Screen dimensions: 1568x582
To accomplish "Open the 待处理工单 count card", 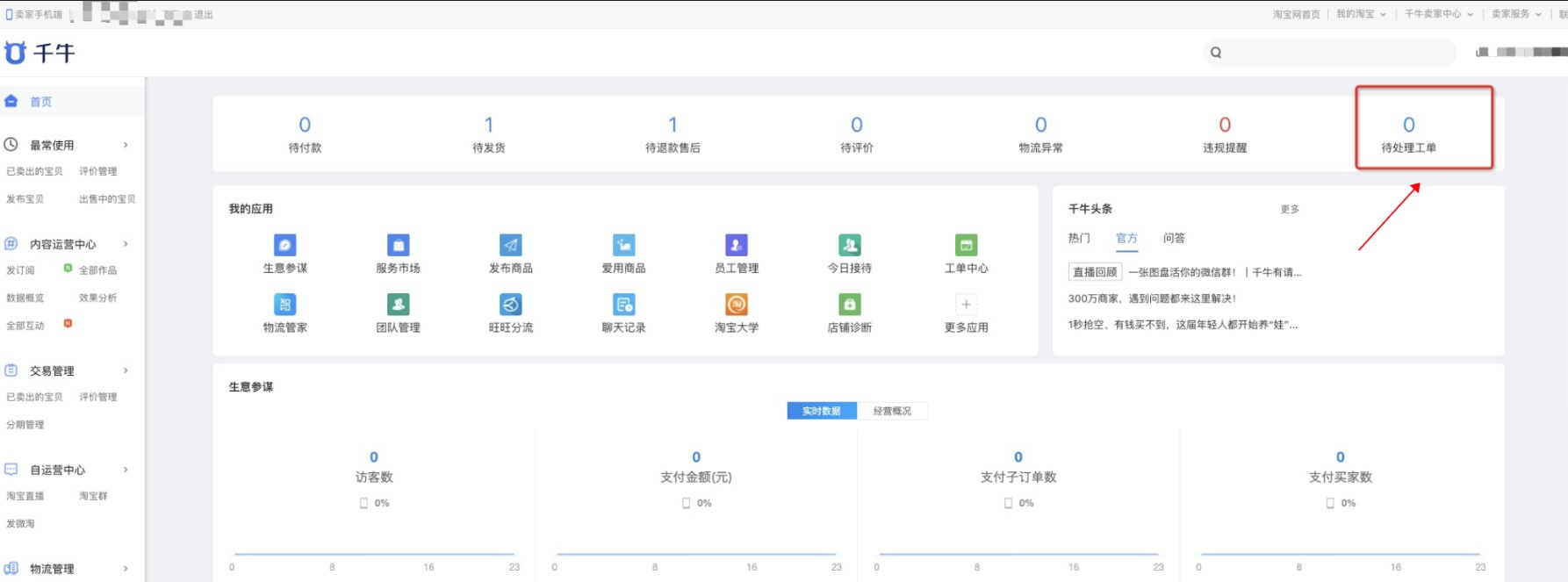I will 1409,134.
